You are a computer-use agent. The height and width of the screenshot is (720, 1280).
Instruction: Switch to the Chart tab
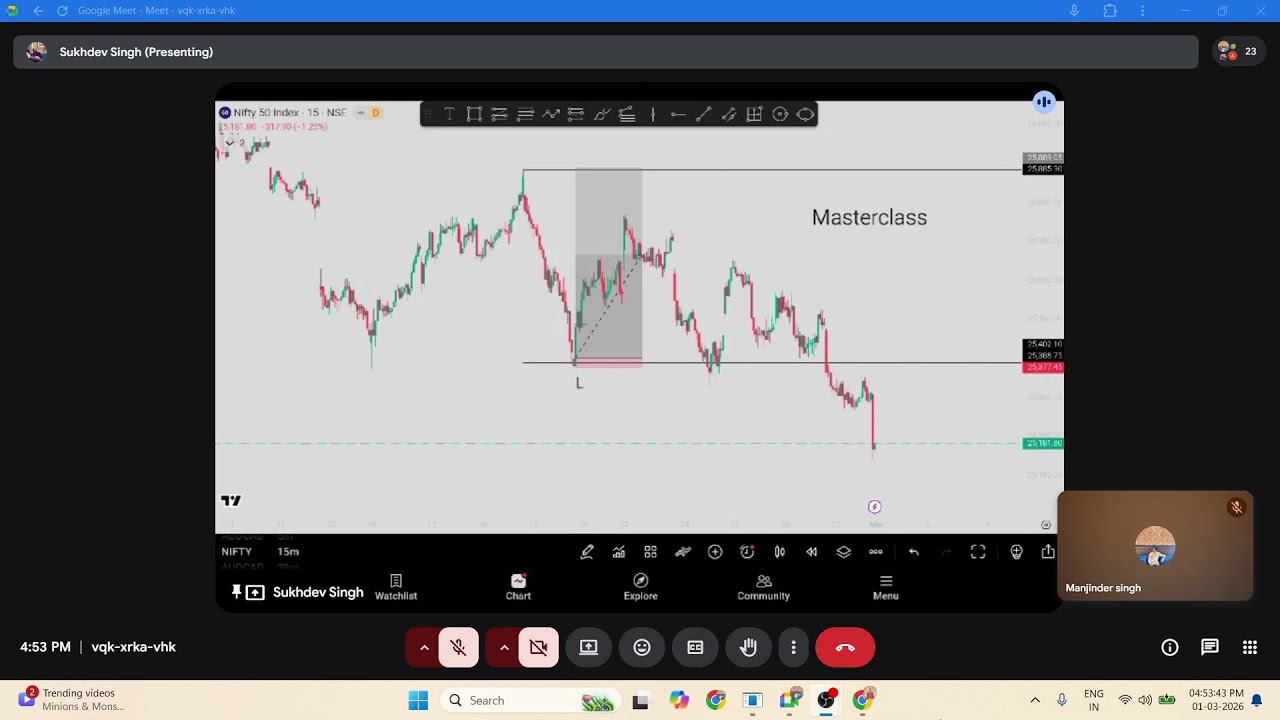[x=518, y=587]
